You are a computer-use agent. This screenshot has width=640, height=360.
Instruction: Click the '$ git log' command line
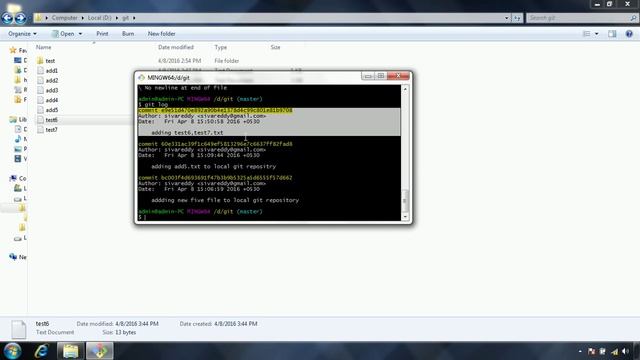click(x=153, y=104)
